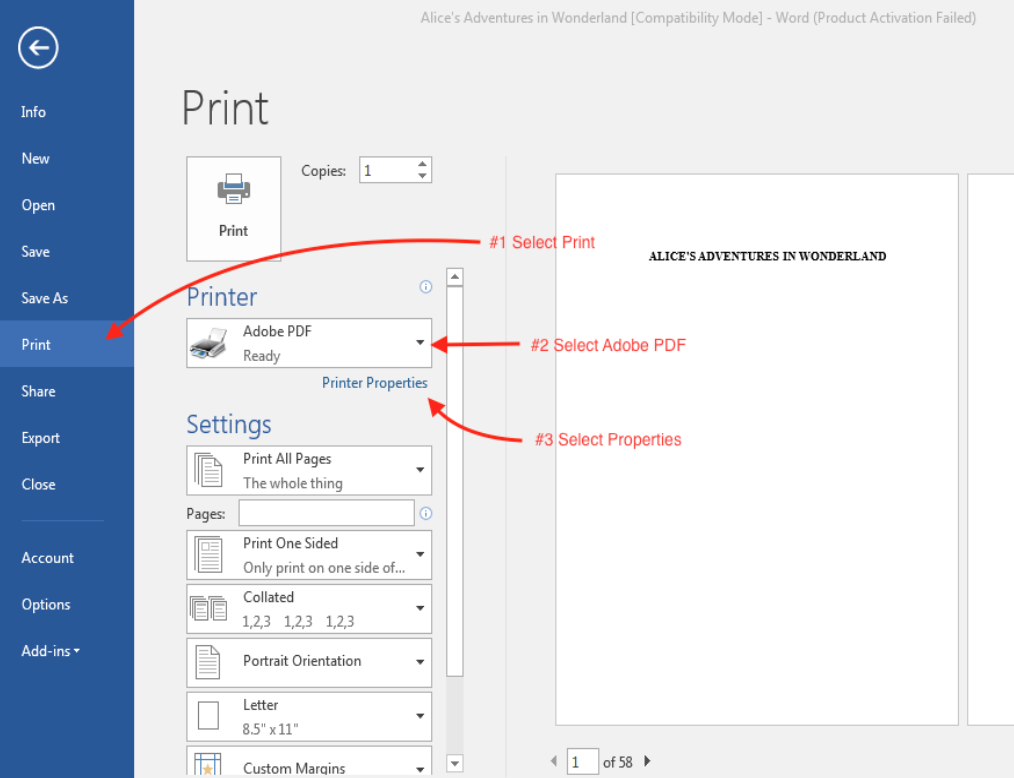Click the settings scrollbar down arrow

click(x=455, y=764)
